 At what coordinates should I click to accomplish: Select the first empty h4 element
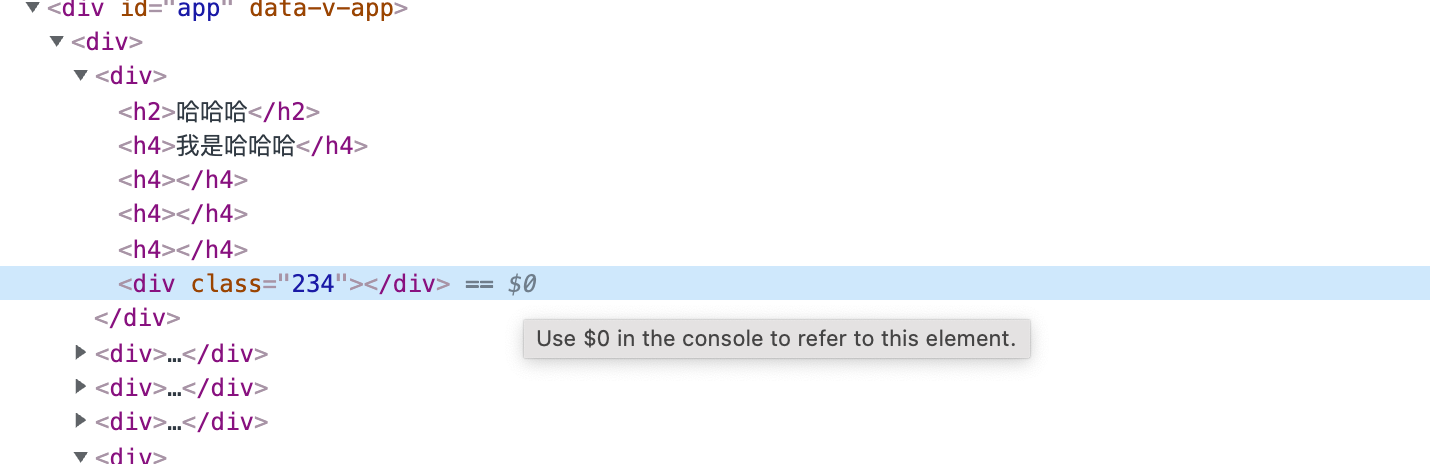click(x=183, y=180)
